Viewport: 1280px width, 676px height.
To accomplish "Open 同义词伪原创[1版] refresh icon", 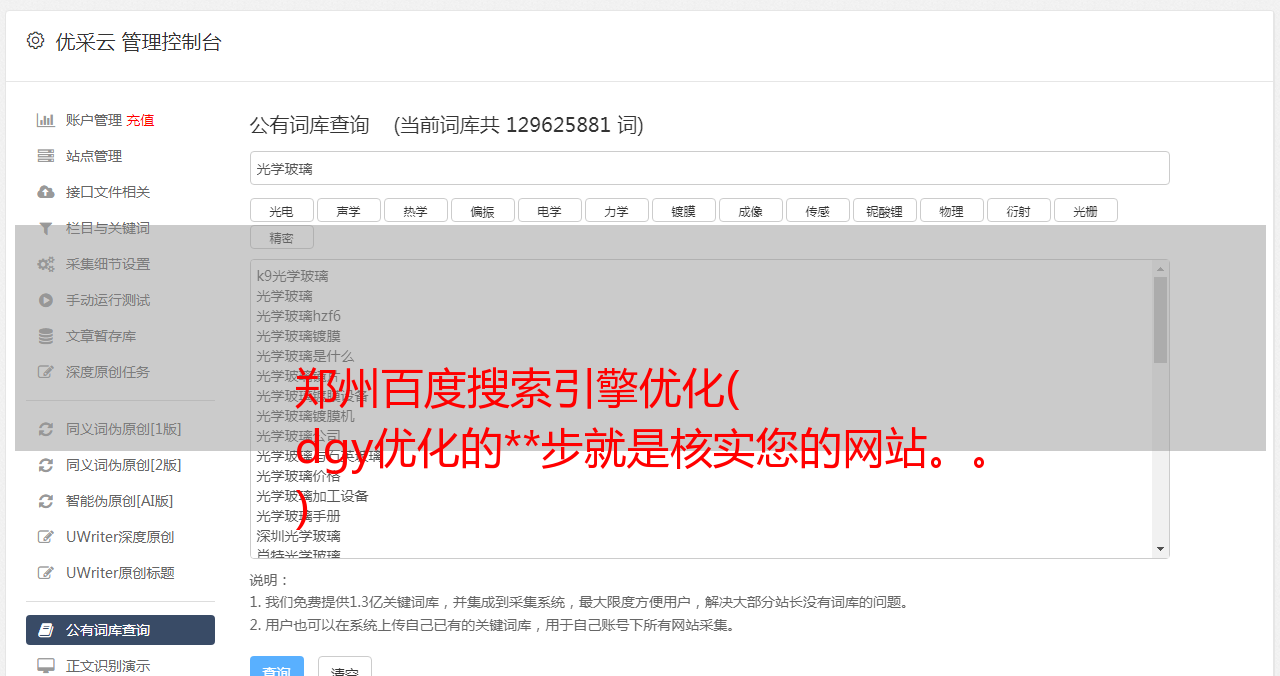I will (46, 429).
